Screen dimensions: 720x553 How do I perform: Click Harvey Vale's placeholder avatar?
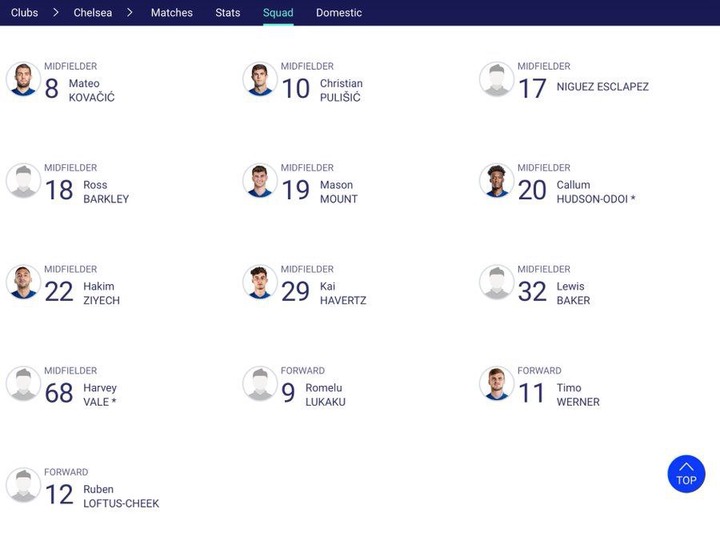(23, 384)
